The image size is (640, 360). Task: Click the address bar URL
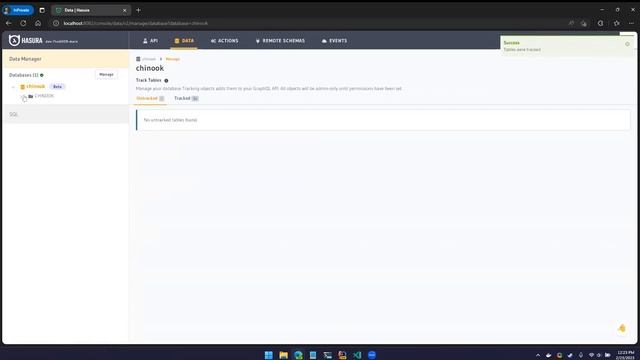[x=136, y=23]
